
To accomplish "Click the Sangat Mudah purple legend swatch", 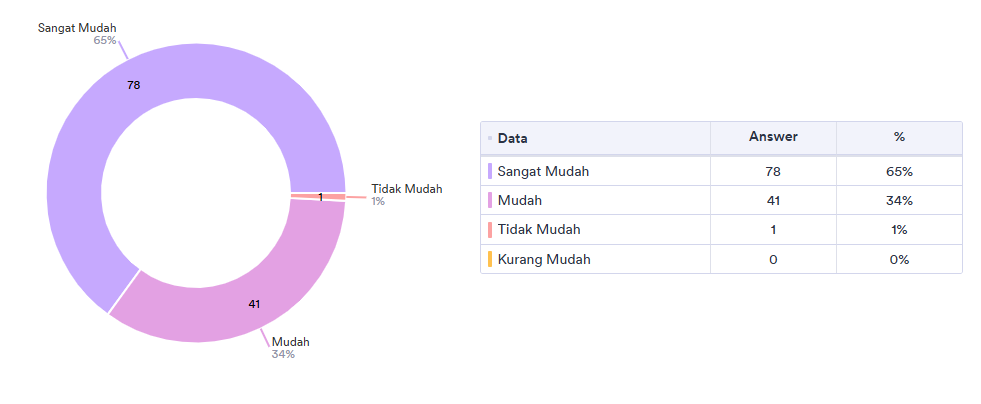I will click(x=490, y=171).
